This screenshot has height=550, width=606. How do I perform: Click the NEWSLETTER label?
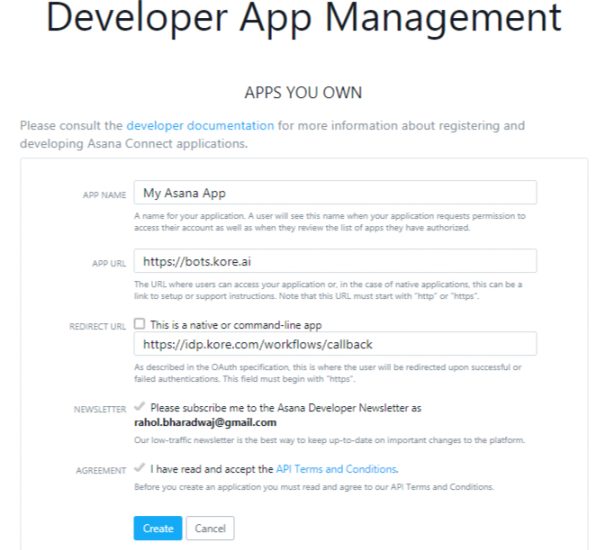click(100, 409)
